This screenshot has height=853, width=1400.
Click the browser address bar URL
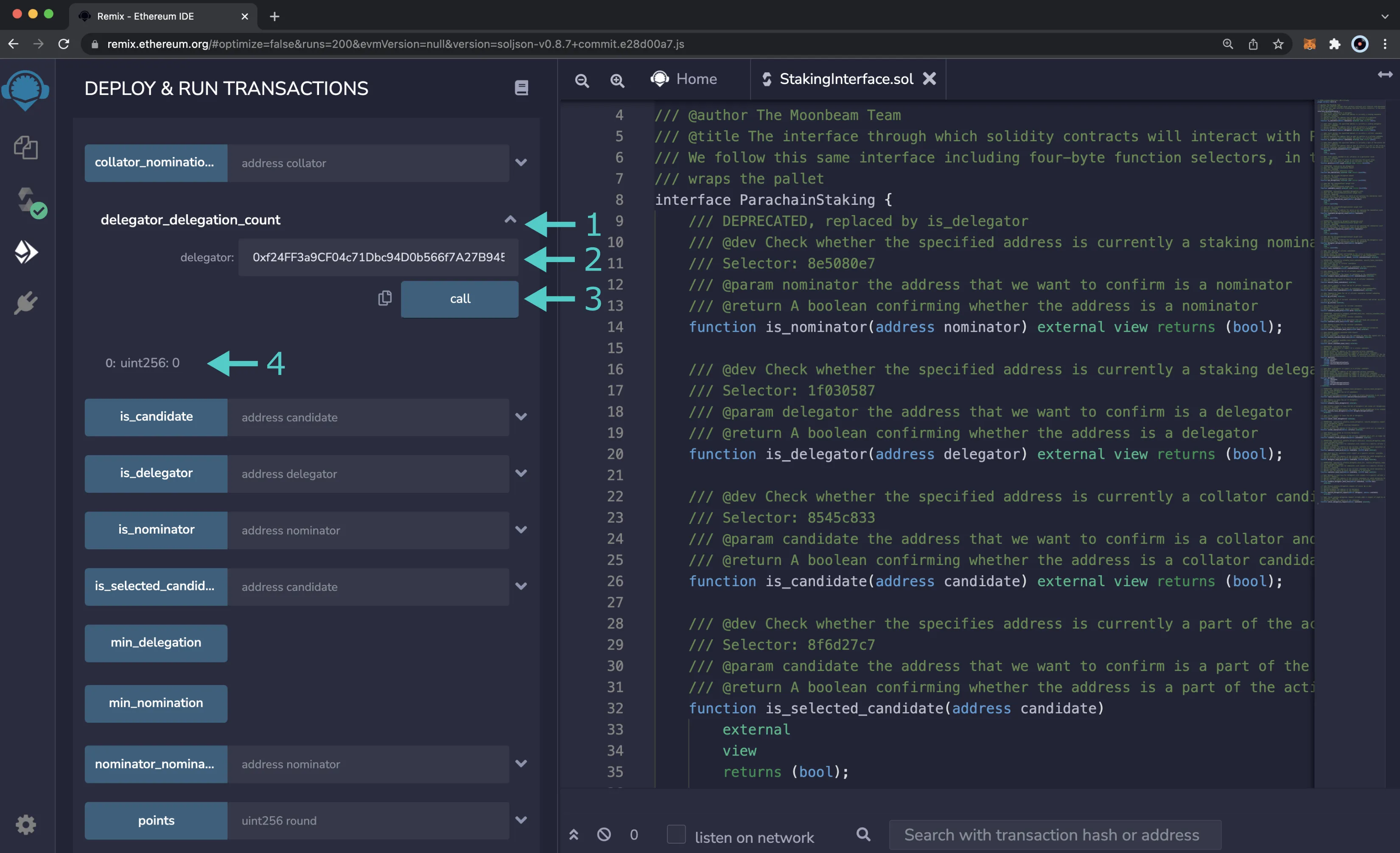click(x=395, y=44)
